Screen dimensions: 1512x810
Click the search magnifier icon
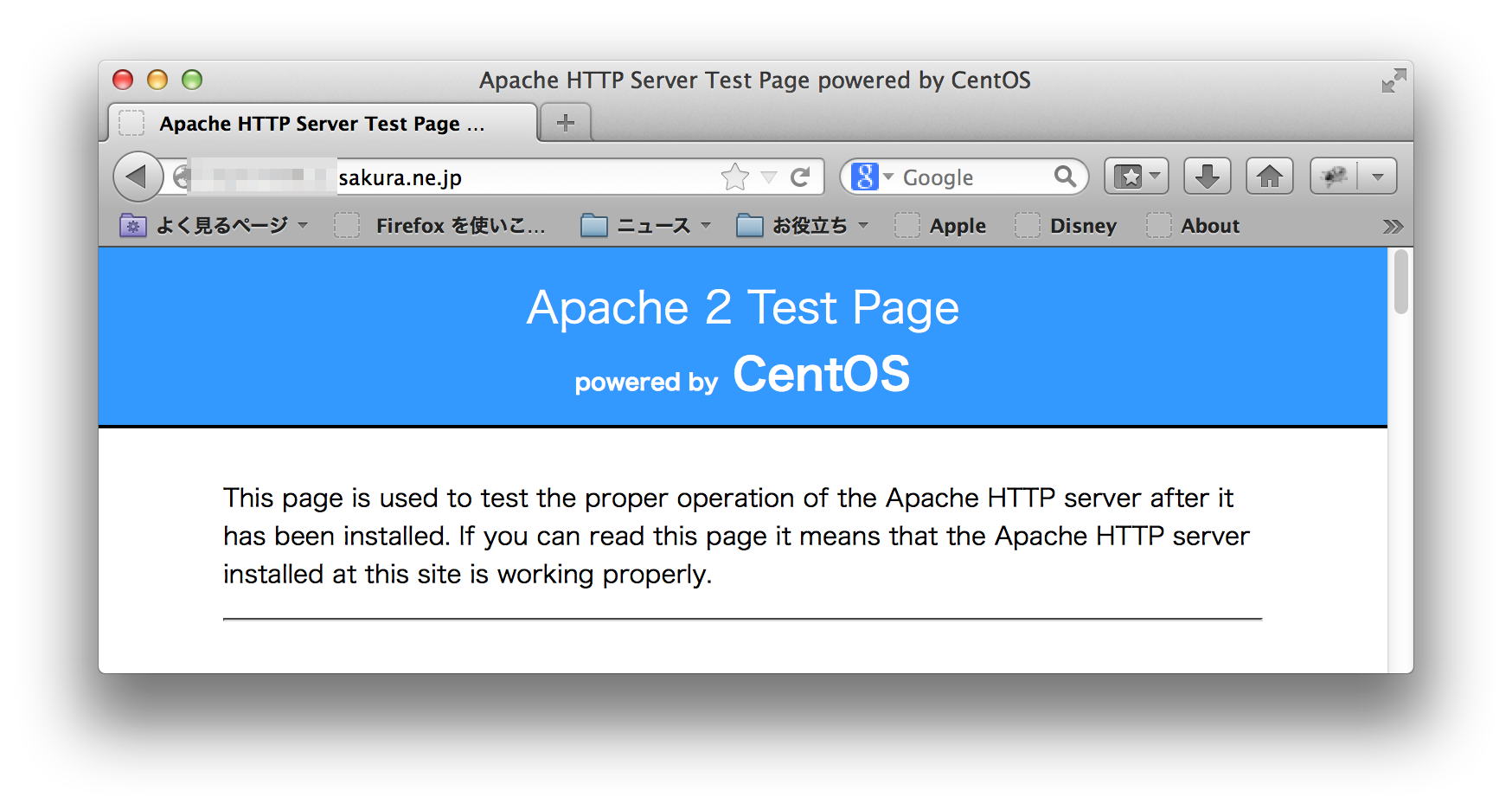pyautogui.click(x=1065, y=177)
